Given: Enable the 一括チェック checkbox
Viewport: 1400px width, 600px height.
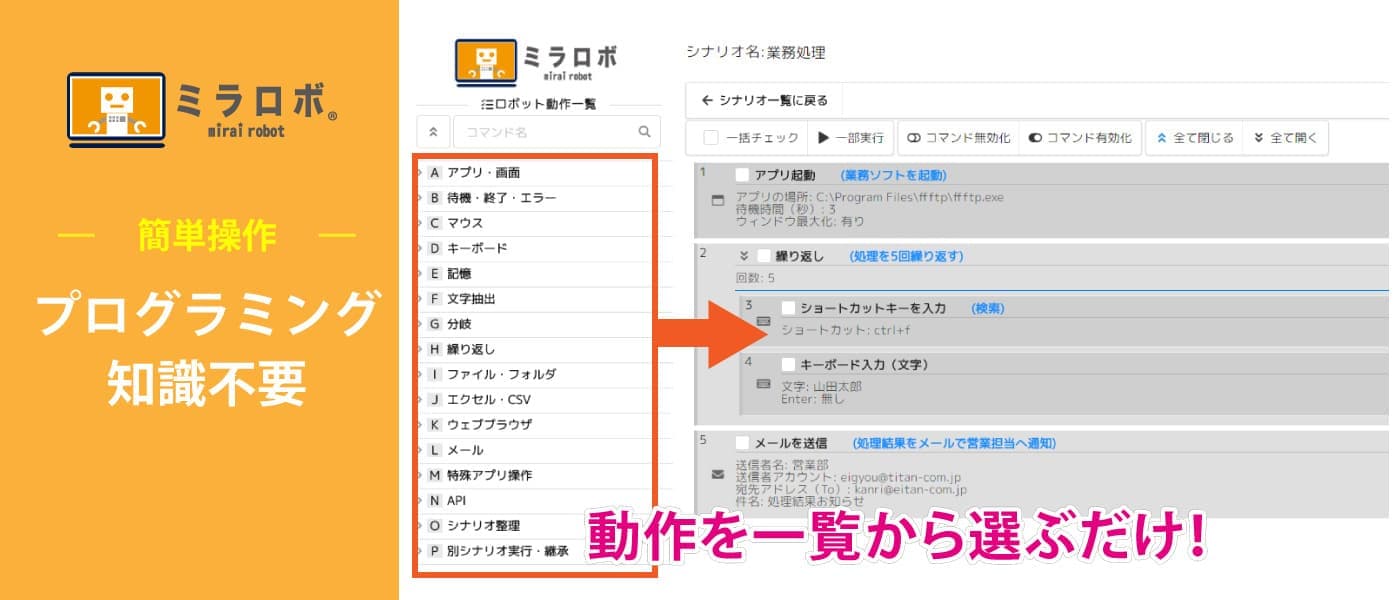Looking at the screenshot, I should point(711,138).
